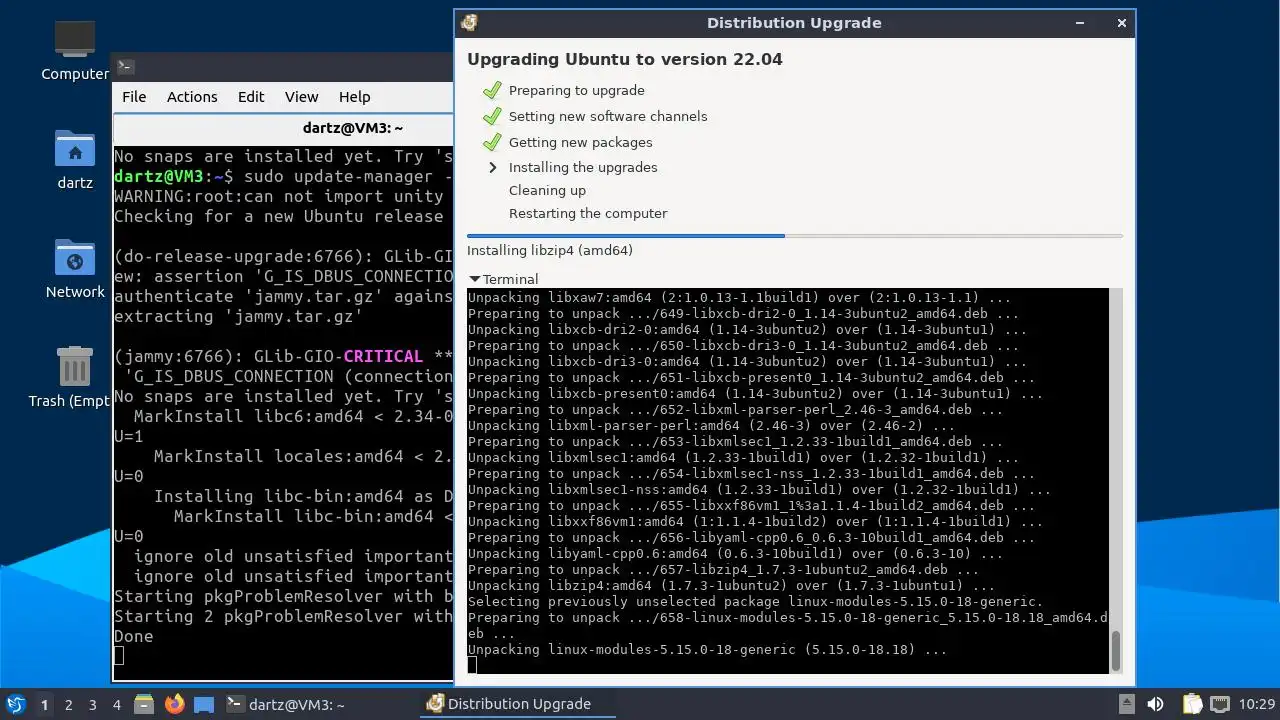The width and height of the screenshot is (1280, 720).
Task: Launch Firefox from the panel
Action: [x=174, y=704]
